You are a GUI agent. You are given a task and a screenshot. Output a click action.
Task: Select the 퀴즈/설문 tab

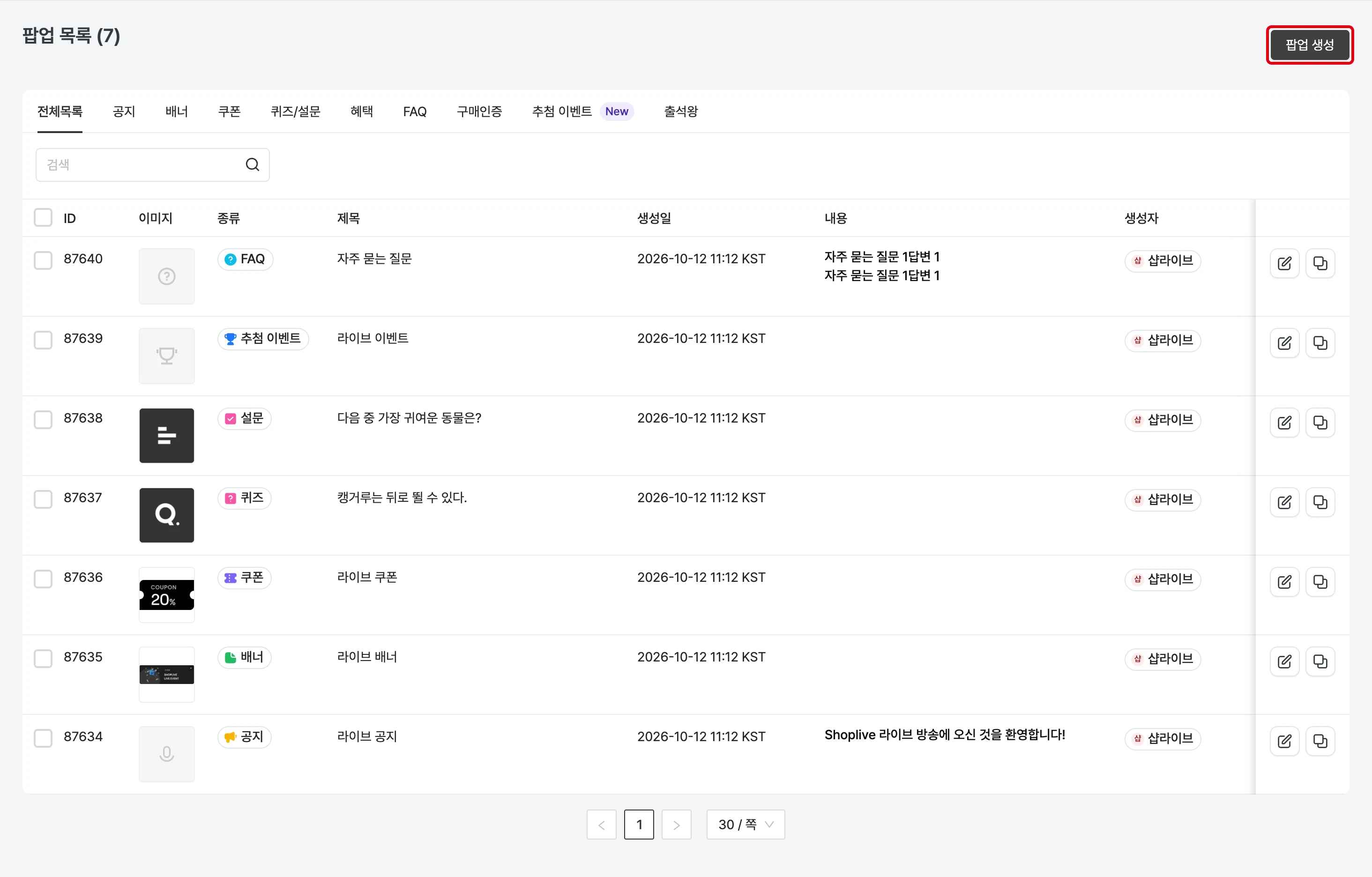(295, 111)
